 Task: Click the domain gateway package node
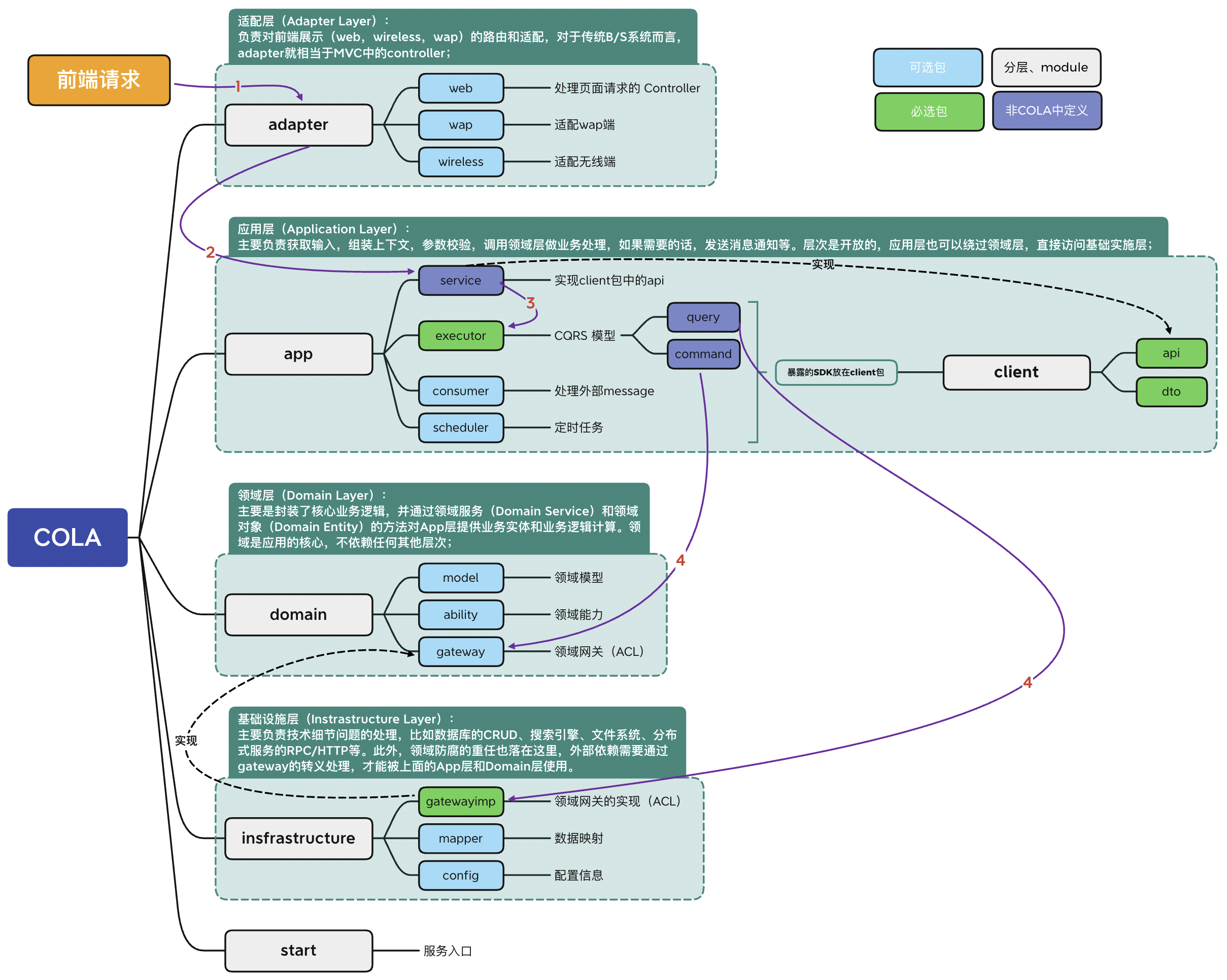(x=460, y=651)
